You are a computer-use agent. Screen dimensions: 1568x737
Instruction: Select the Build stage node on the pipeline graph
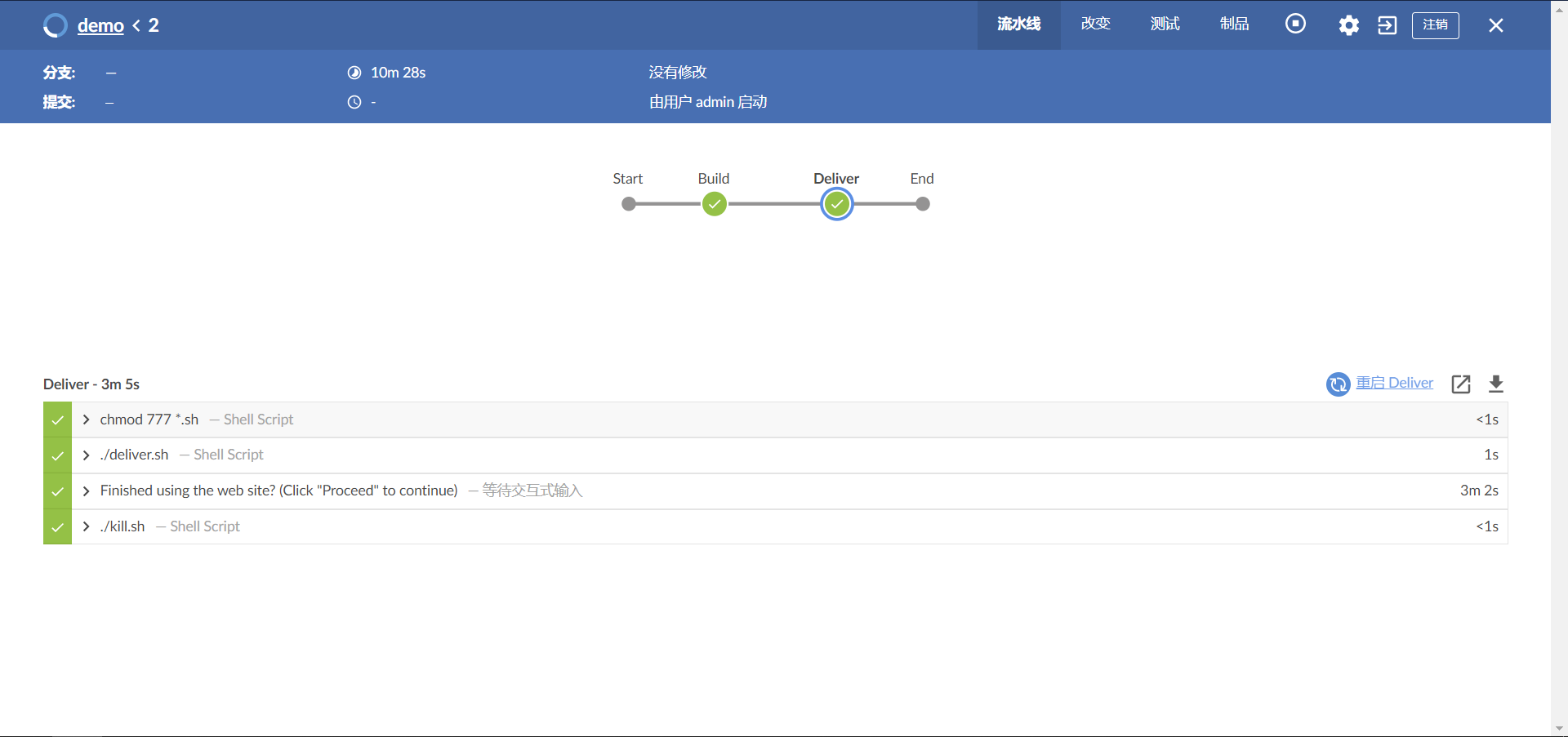pos(714,204)
